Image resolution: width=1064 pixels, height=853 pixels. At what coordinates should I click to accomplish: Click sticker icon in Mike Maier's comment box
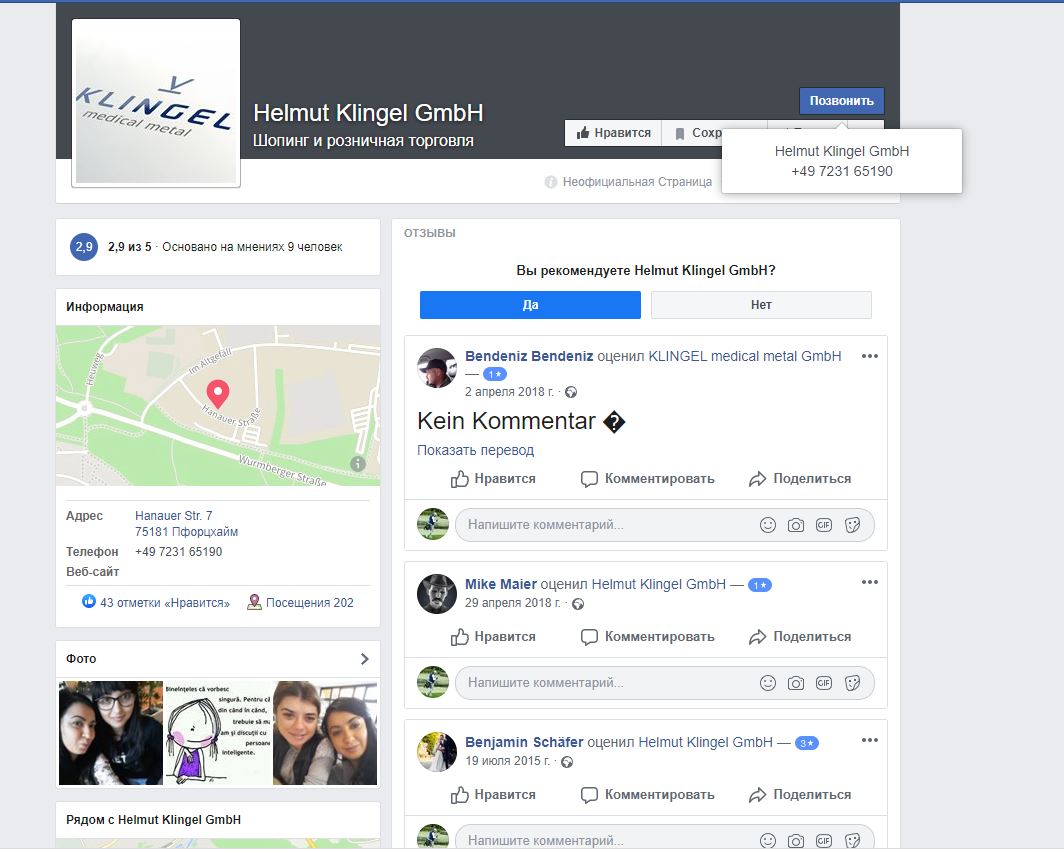point(853,683)
